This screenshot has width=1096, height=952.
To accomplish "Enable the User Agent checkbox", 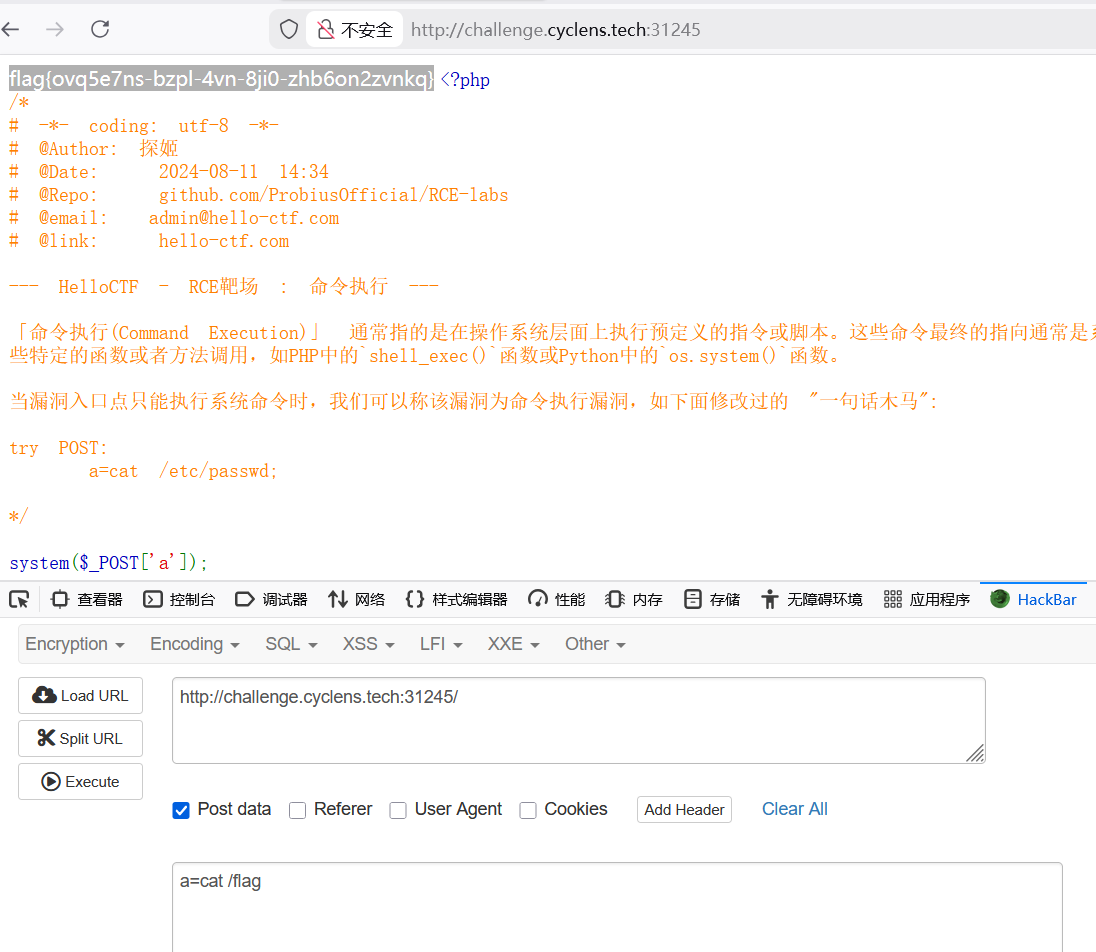I will [x=398, y=810].
